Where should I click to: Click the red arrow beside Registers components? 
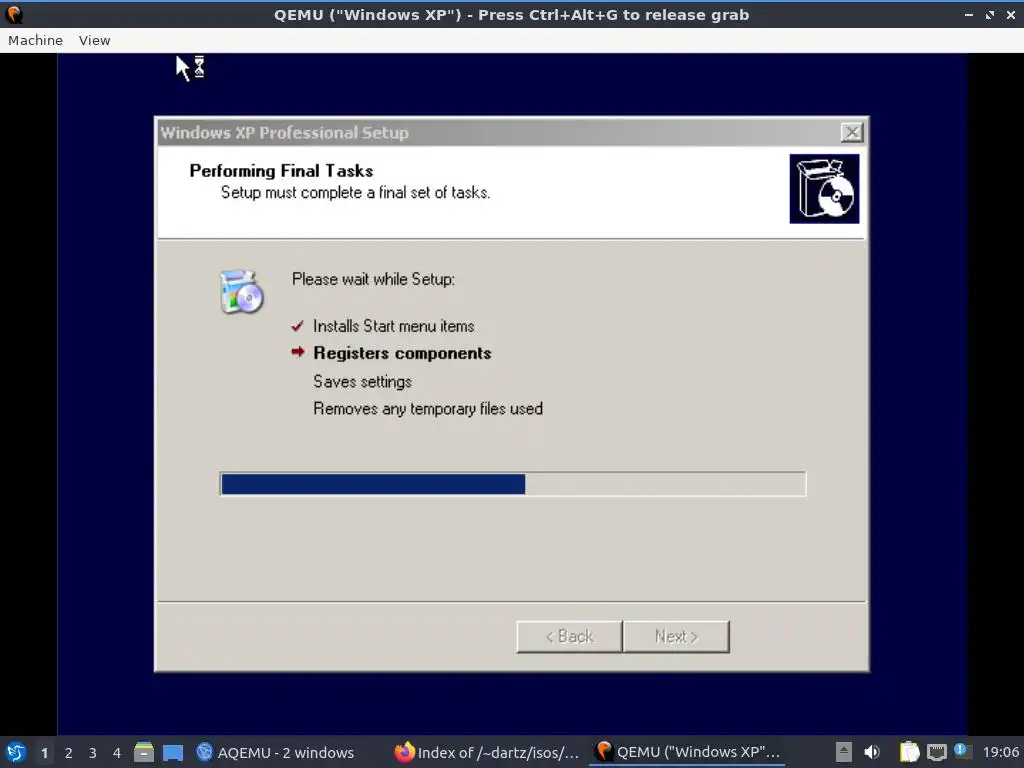click(x=298, y=352)
